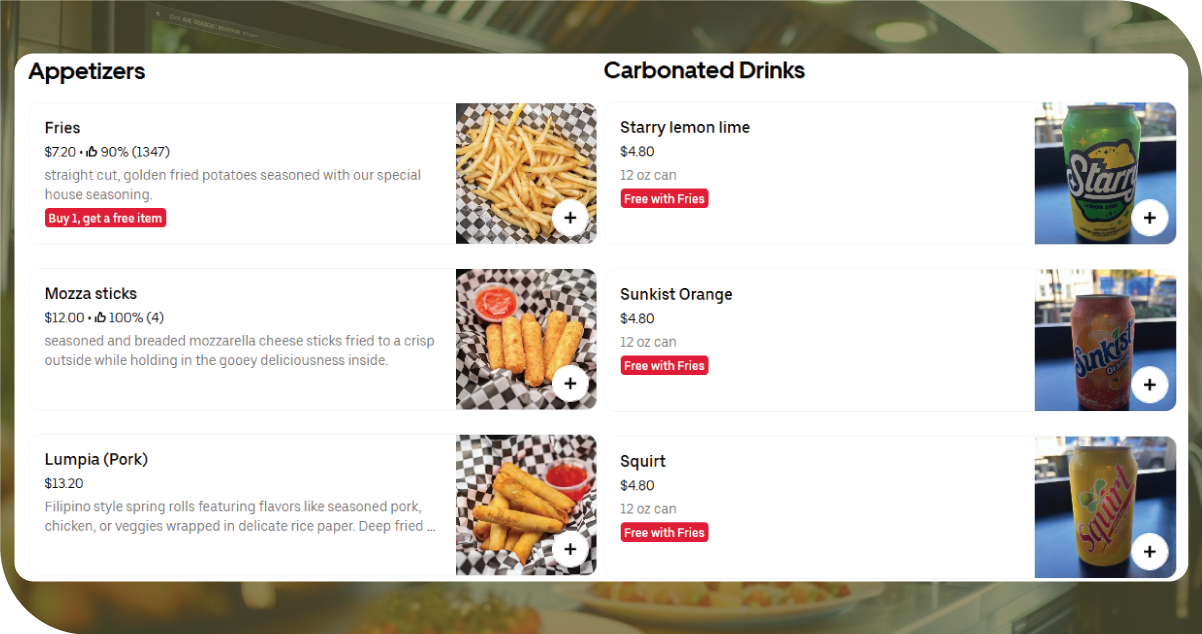Jump to the Carbonated Drinks section heading
Viewport: 1202px width, 634px height.
coord(704,71)
